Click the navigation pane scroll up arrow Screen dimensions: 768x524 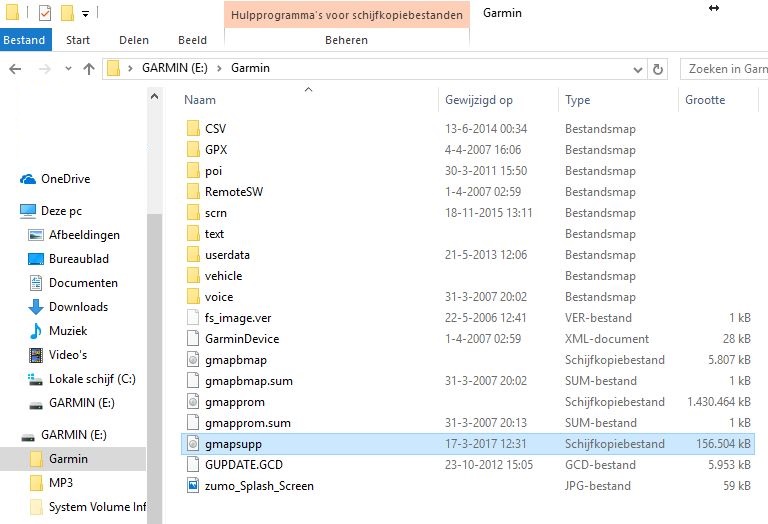coord(154,96)
